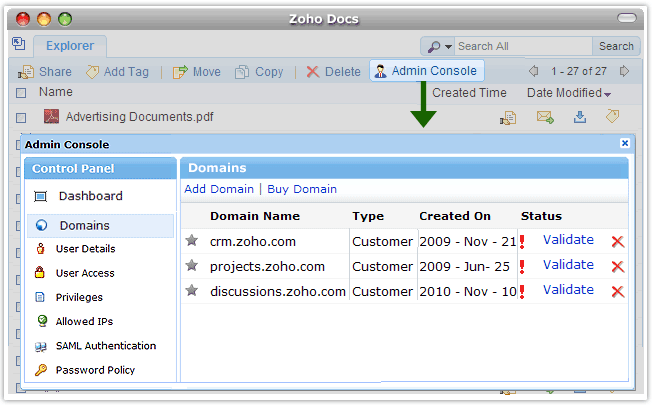The image size is (652, 406).
Task: Click the Add Tag toolbar item
Action: tap(117, 72)
